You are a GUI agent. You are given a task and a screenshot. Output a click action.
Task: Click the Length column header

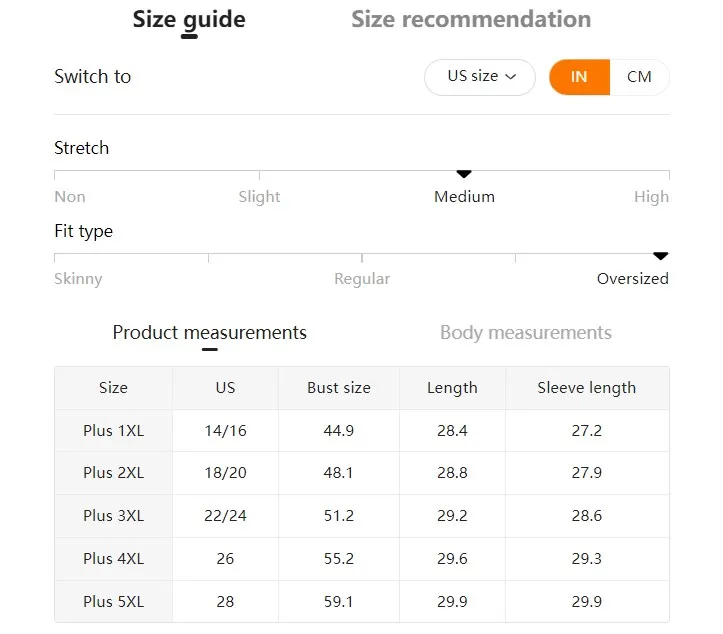click(x=452, y=388)
